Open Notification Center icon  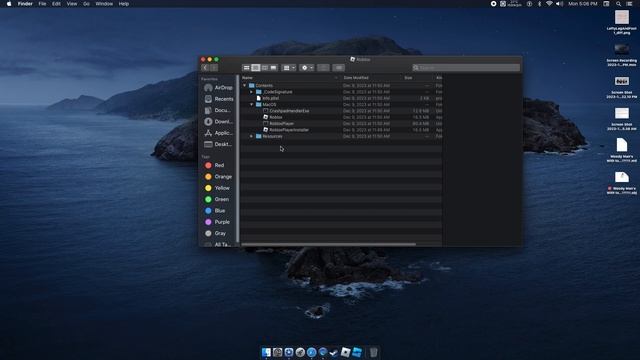(x=629, y=4)
